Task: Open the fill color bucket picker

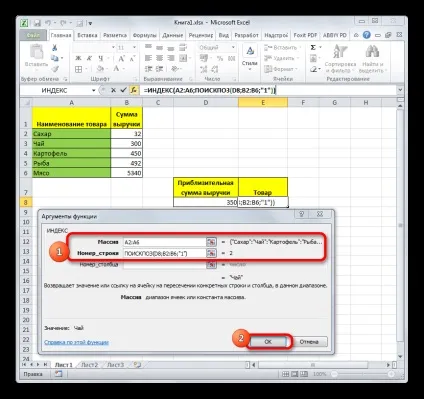Action: [x=100, y=69]
